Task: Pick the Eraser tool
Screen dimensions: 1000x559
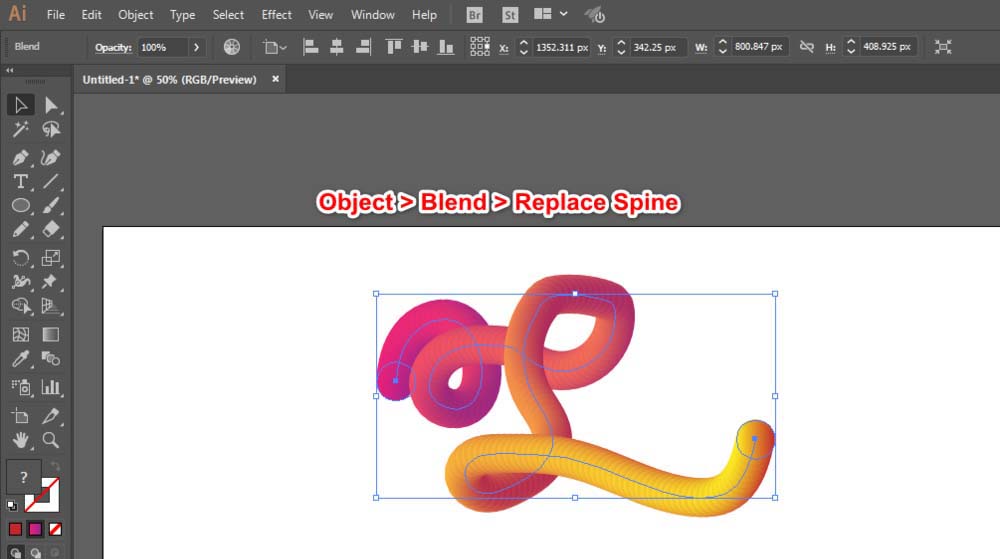Action: click(51, 229)
